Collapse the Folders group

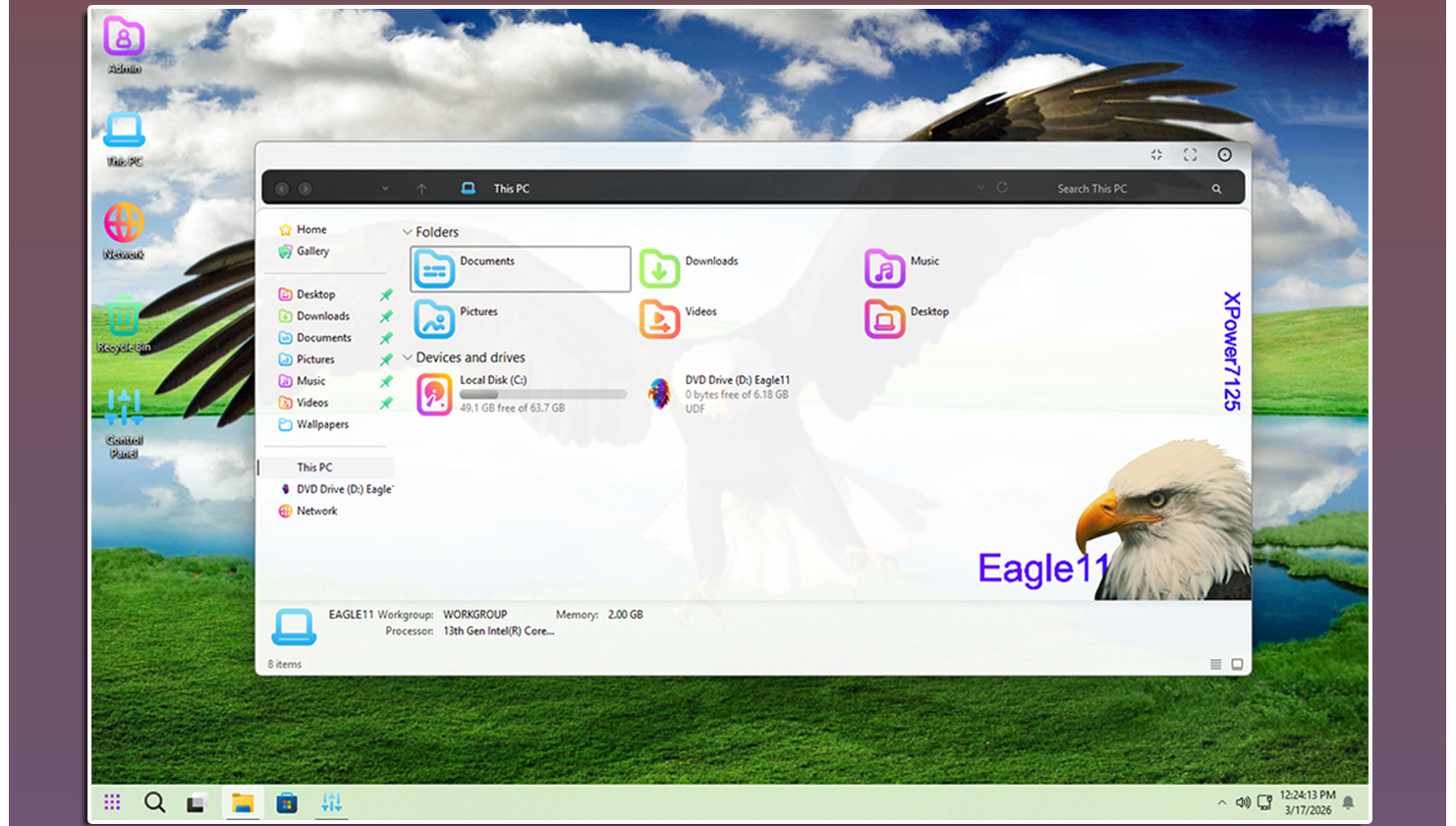tap(407, 233)
